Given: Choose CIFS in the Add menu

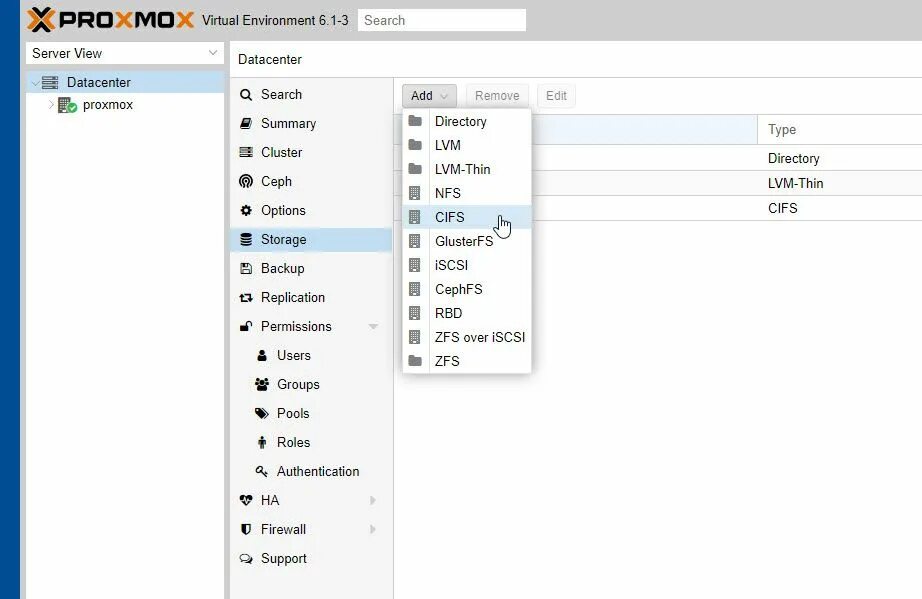Looking at the screenshot, I should (467, 217).
